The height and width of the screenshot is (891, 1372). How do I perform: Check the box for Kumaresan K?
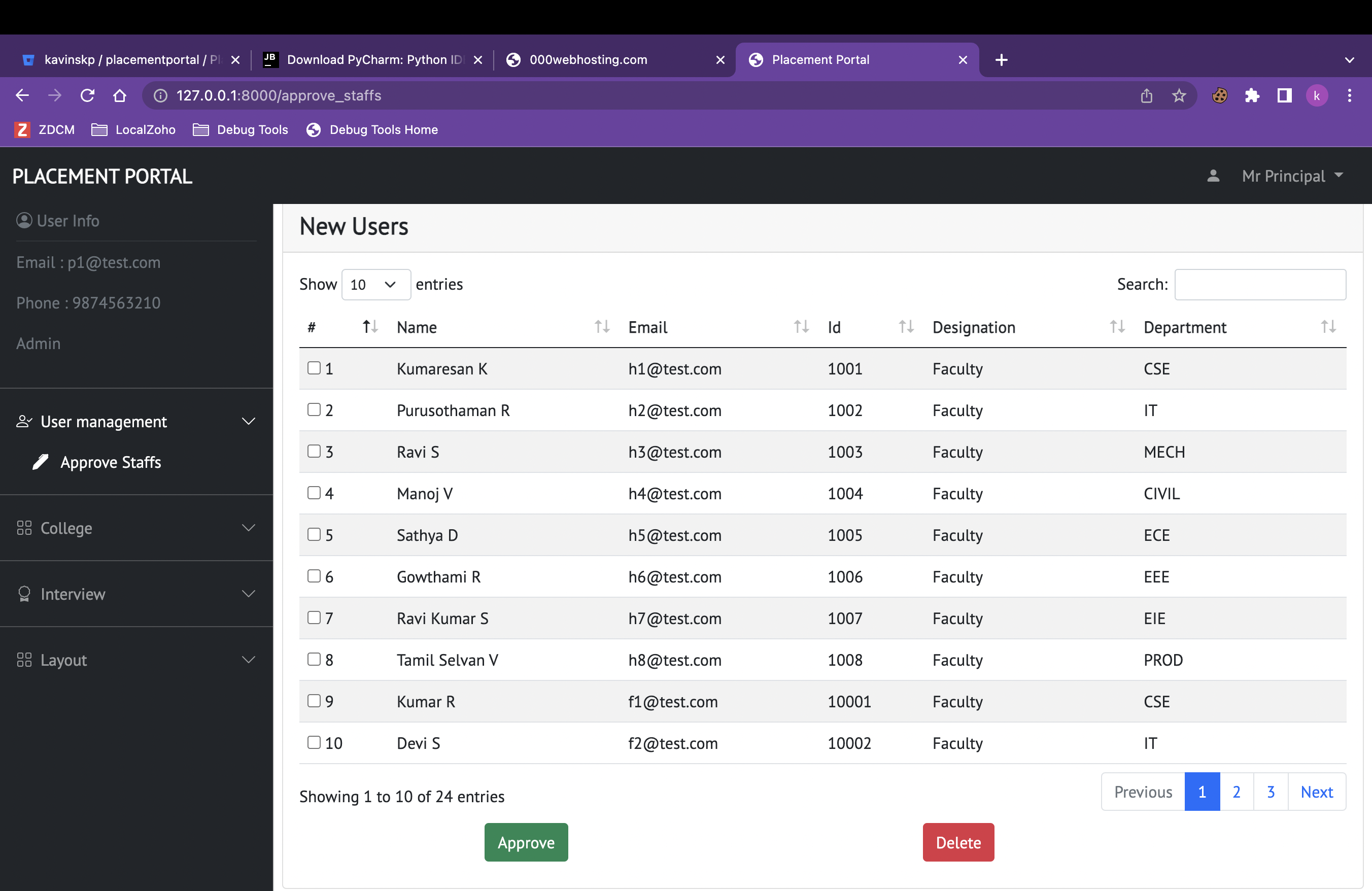tap(314, 368)
